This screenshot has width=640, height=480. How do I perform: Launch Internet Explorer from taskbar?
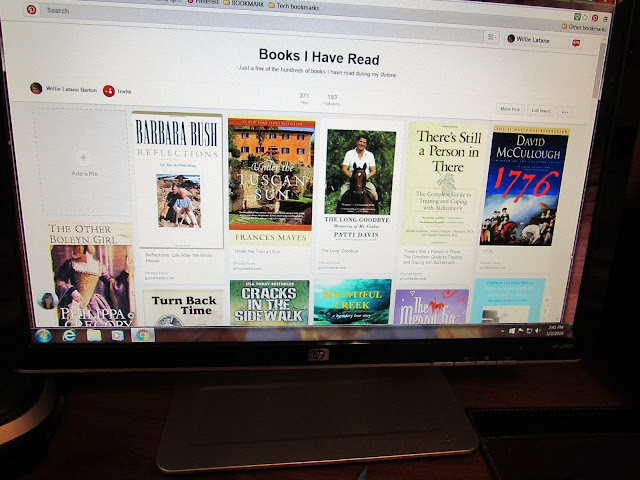(69, 336)
